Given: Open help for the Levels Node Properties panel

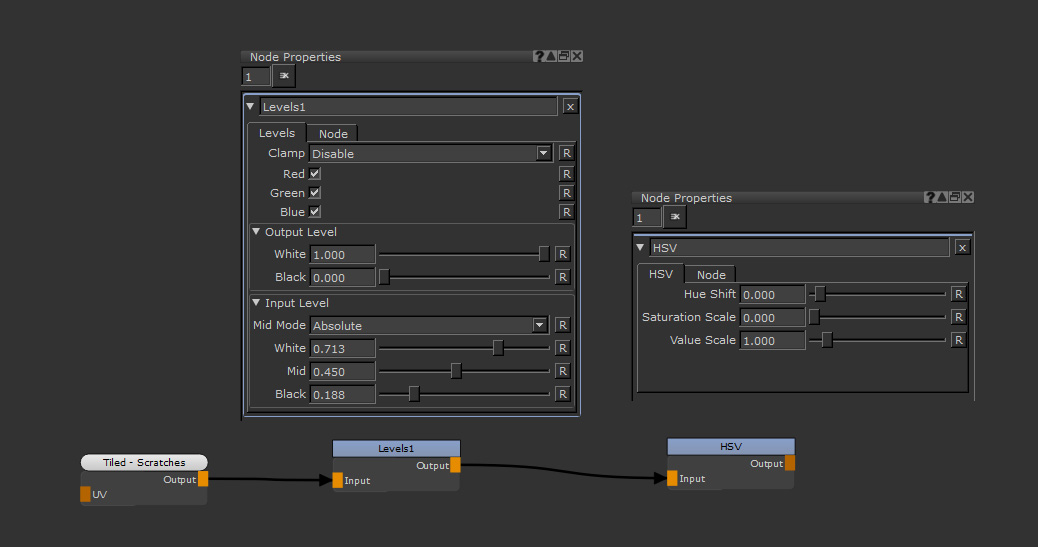Looking at the screenshot, I should point(539,57).
